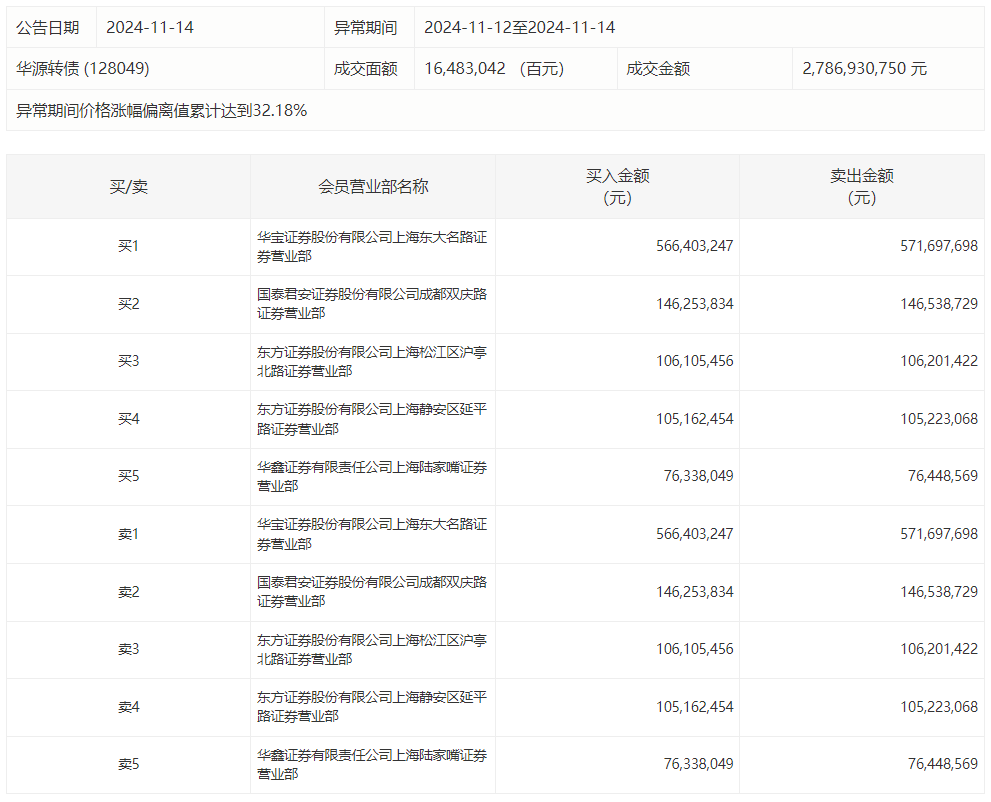Click the 成交面额 label
The height and width of the screenshot is (802, 991).
[365, 68]
